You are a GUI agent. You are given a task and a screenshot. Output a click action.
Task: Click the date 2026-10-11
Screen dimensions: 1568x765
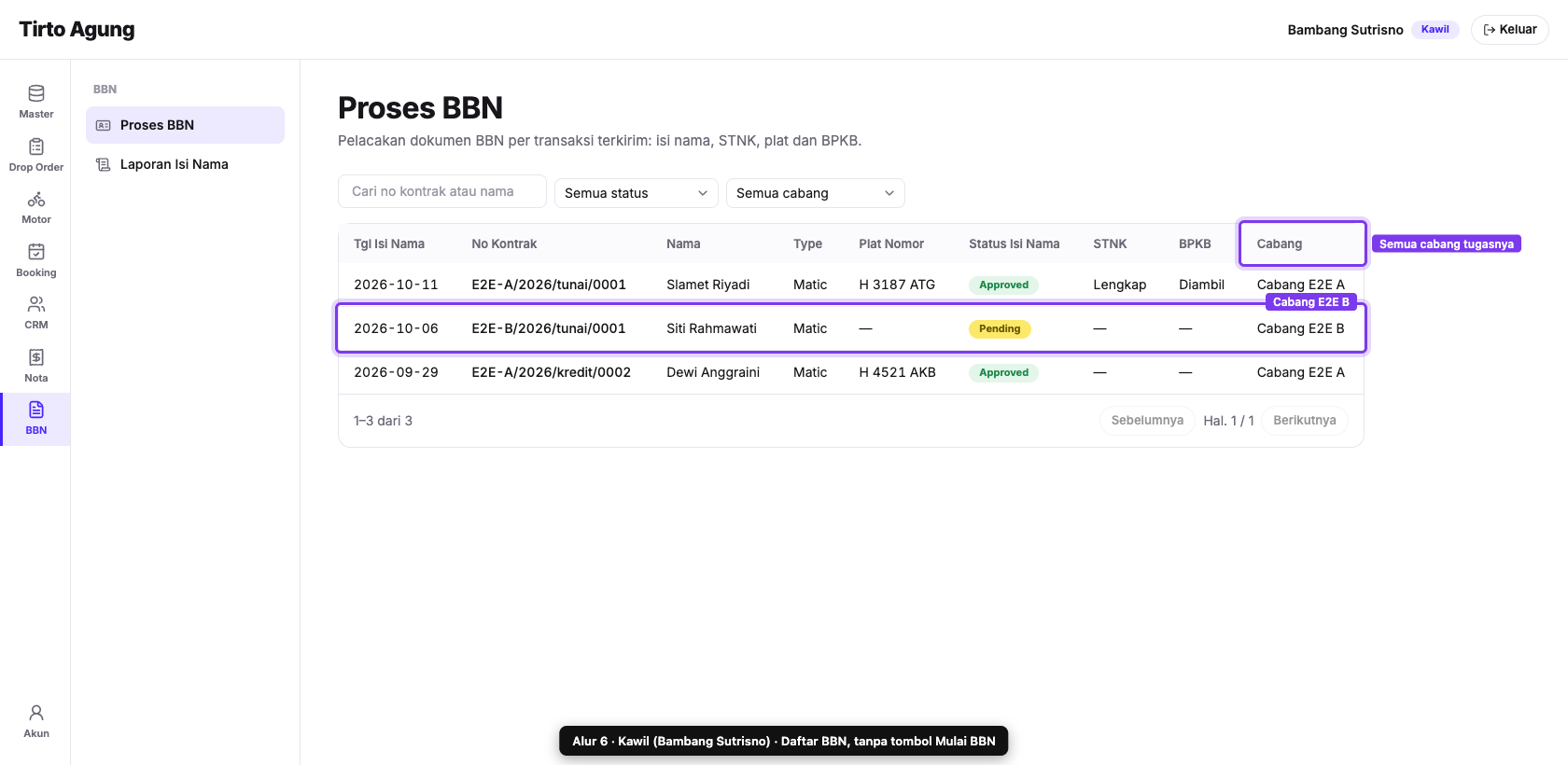(x=396, y=285)
